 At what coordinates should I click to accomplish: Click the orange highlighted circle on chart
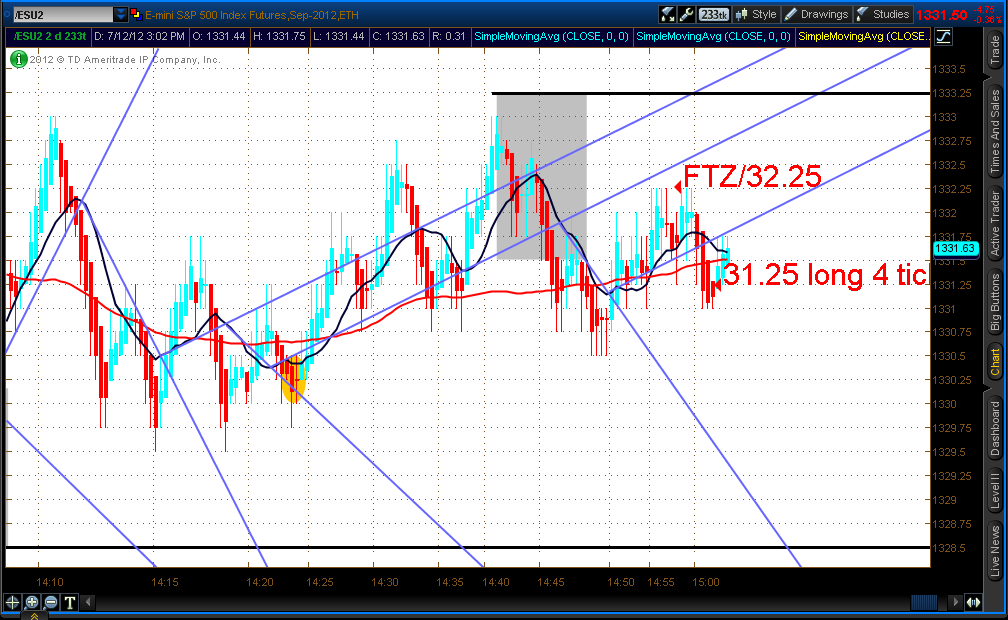point(294,379)
